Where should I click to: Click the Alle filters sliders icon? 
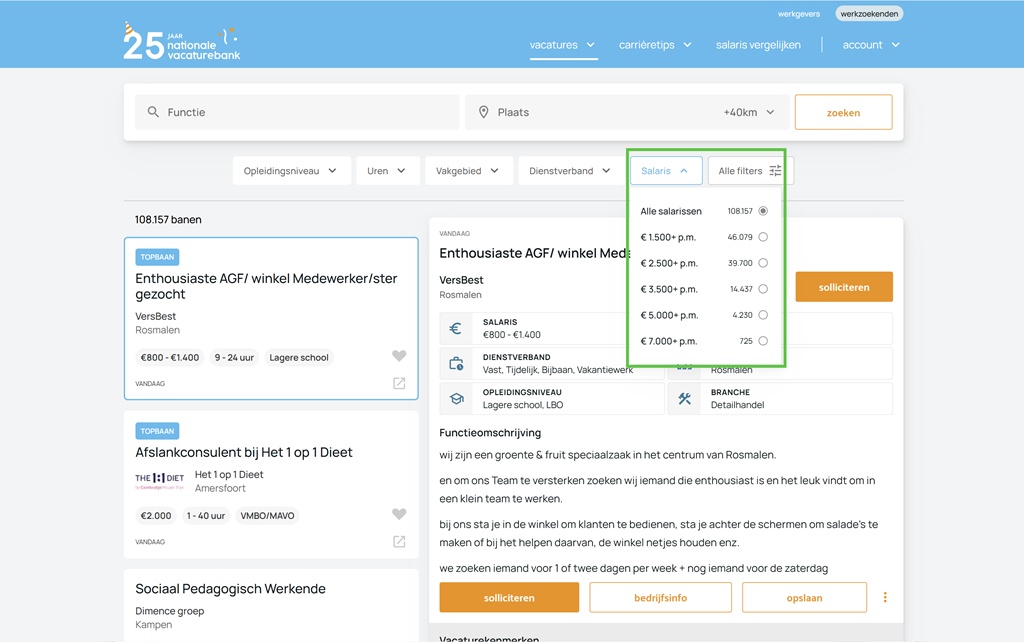(x=775, y=171)
